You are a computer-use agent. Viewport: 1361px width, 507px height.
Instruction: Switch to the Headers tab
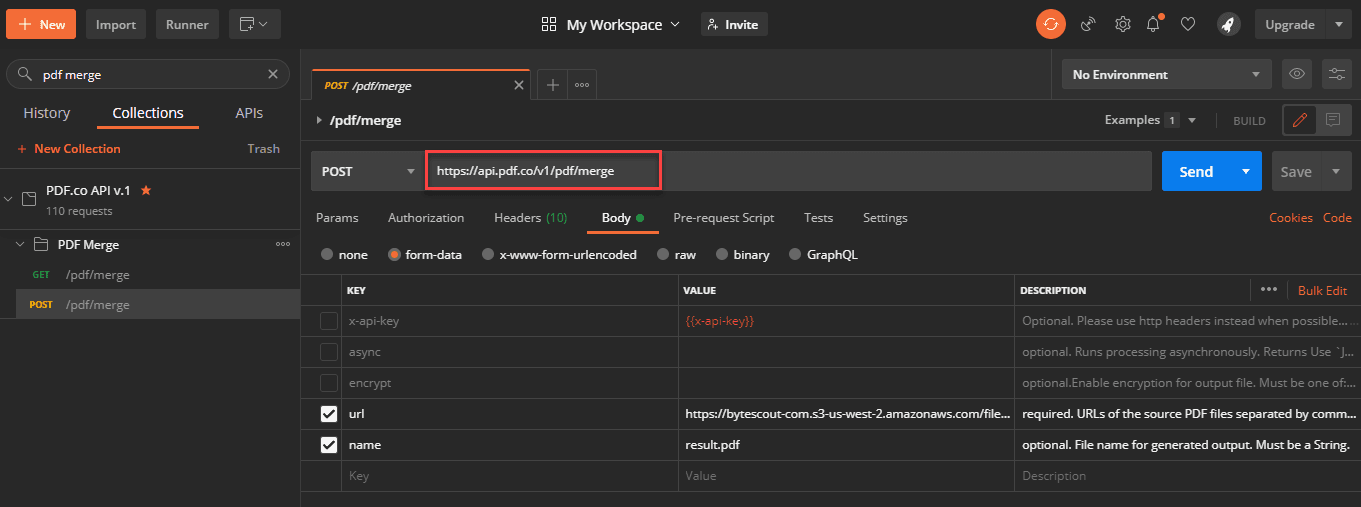point(530,218)
